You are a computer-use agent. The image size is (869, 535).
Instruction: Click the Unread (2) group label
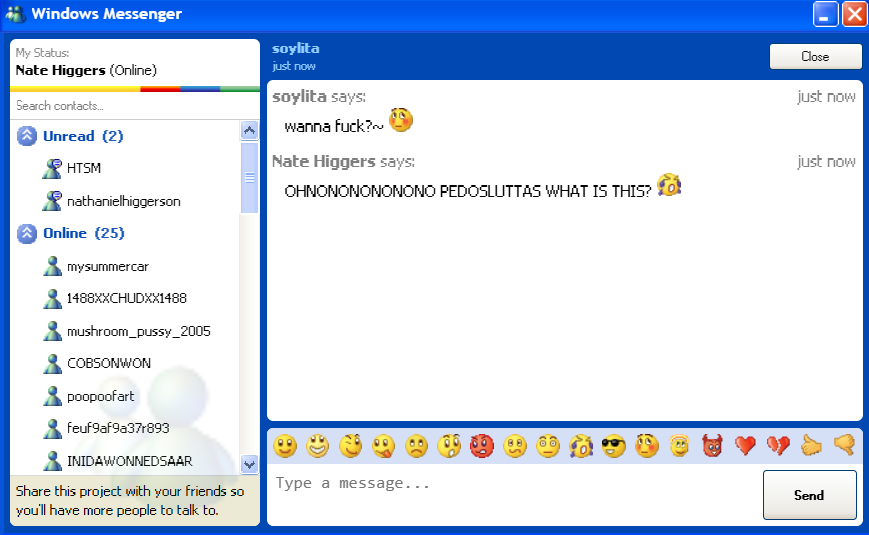[x=83, y=136]
